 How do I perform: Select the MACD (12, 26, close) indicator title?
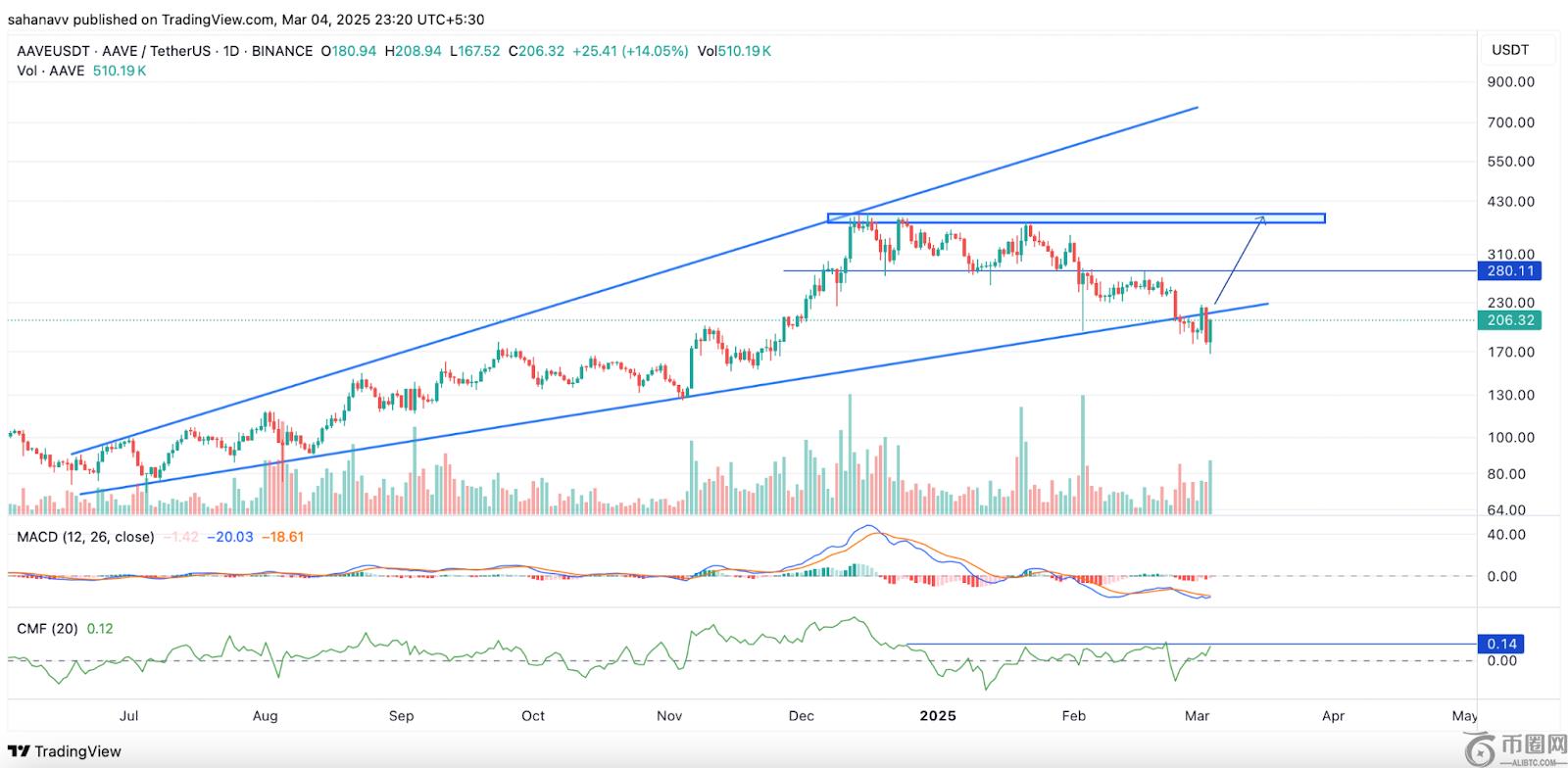coord(85,537)
